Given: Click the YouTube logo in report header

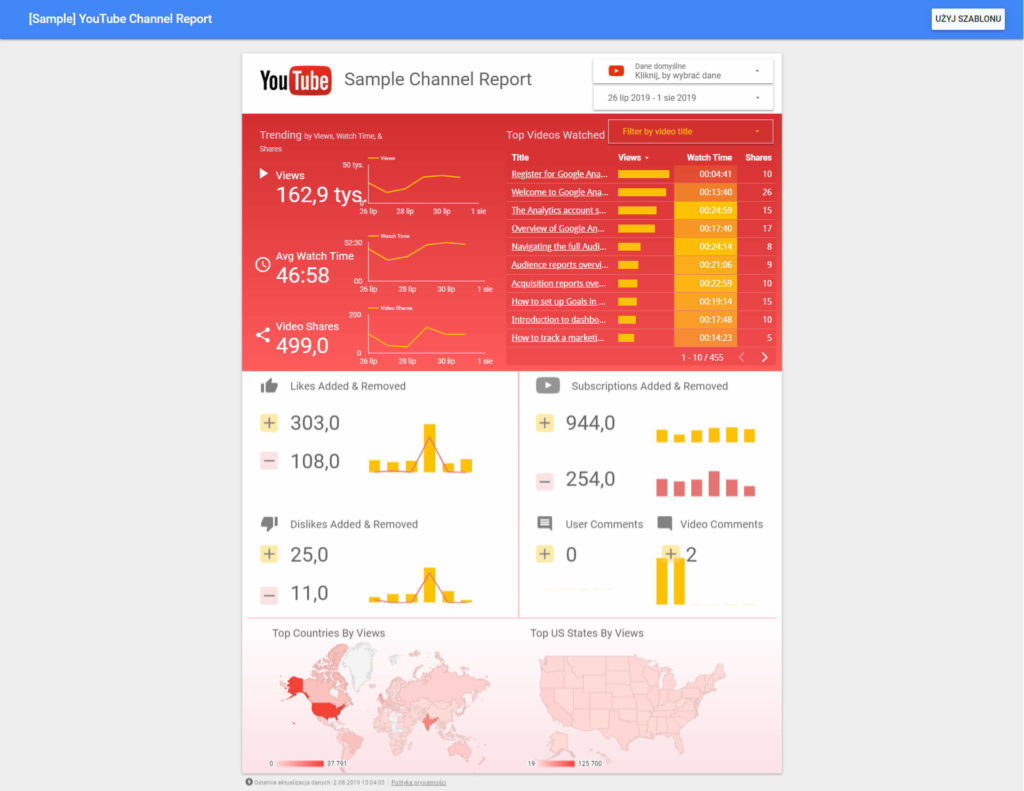Looking at the screenshot, I should pos(295,81).
